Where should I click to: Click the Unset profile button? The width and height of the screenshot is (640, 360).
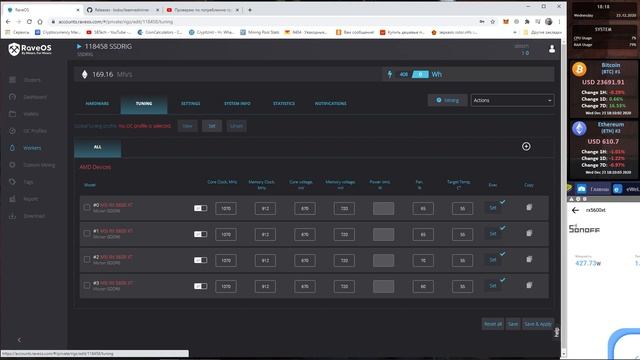coord(236,126)
